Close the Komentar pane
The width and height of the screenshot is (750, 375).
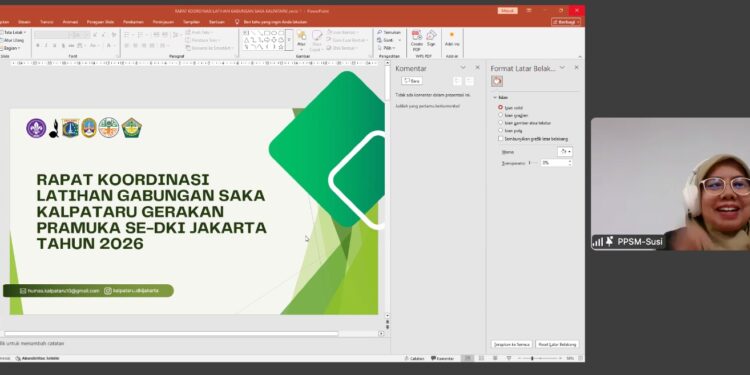click(477, 68)
